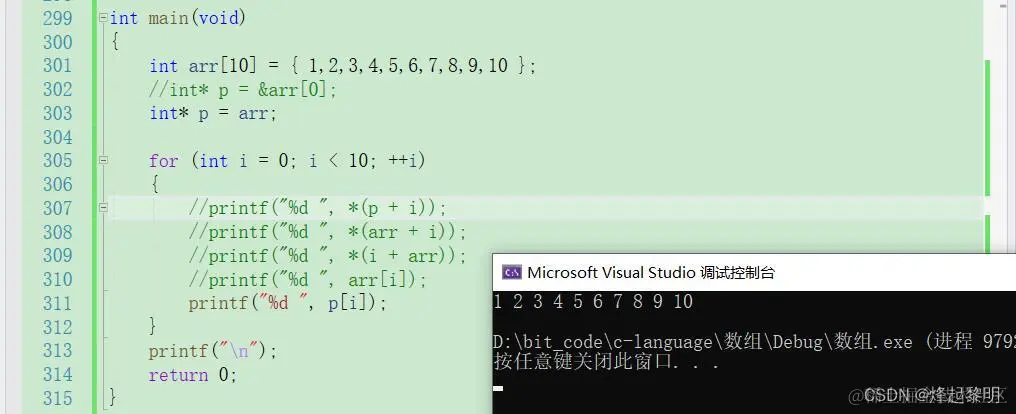Click line number 314 in the gutter

tap(57, 374)
